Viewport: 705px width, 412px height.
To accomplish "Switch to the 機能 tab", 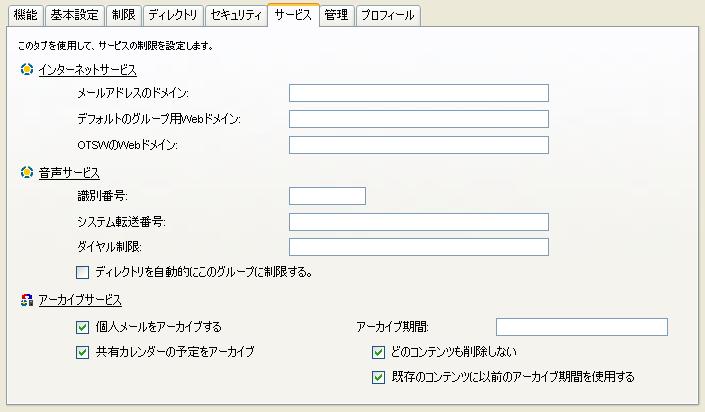I will 26,15.
